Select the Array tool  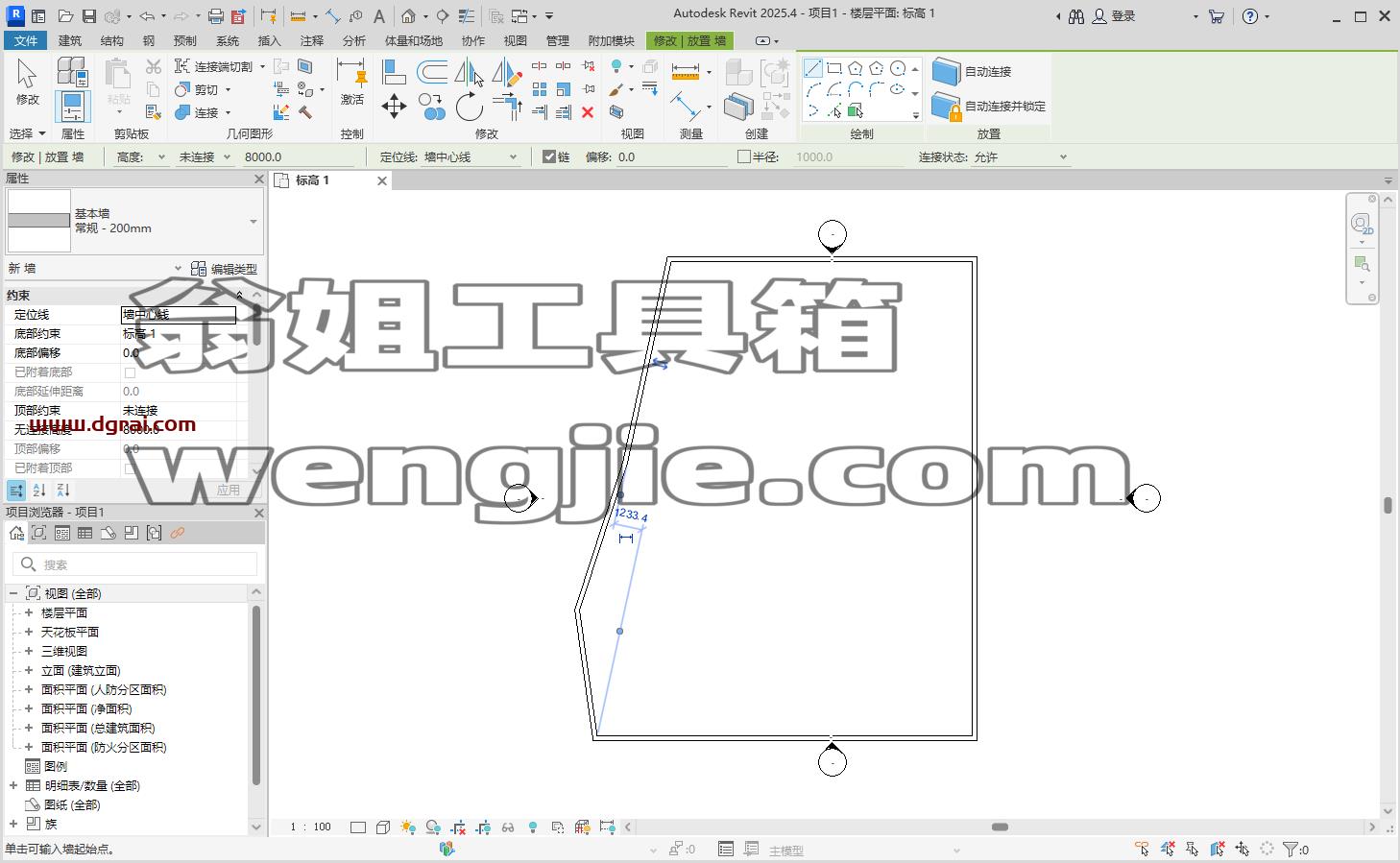click(540, 89)
